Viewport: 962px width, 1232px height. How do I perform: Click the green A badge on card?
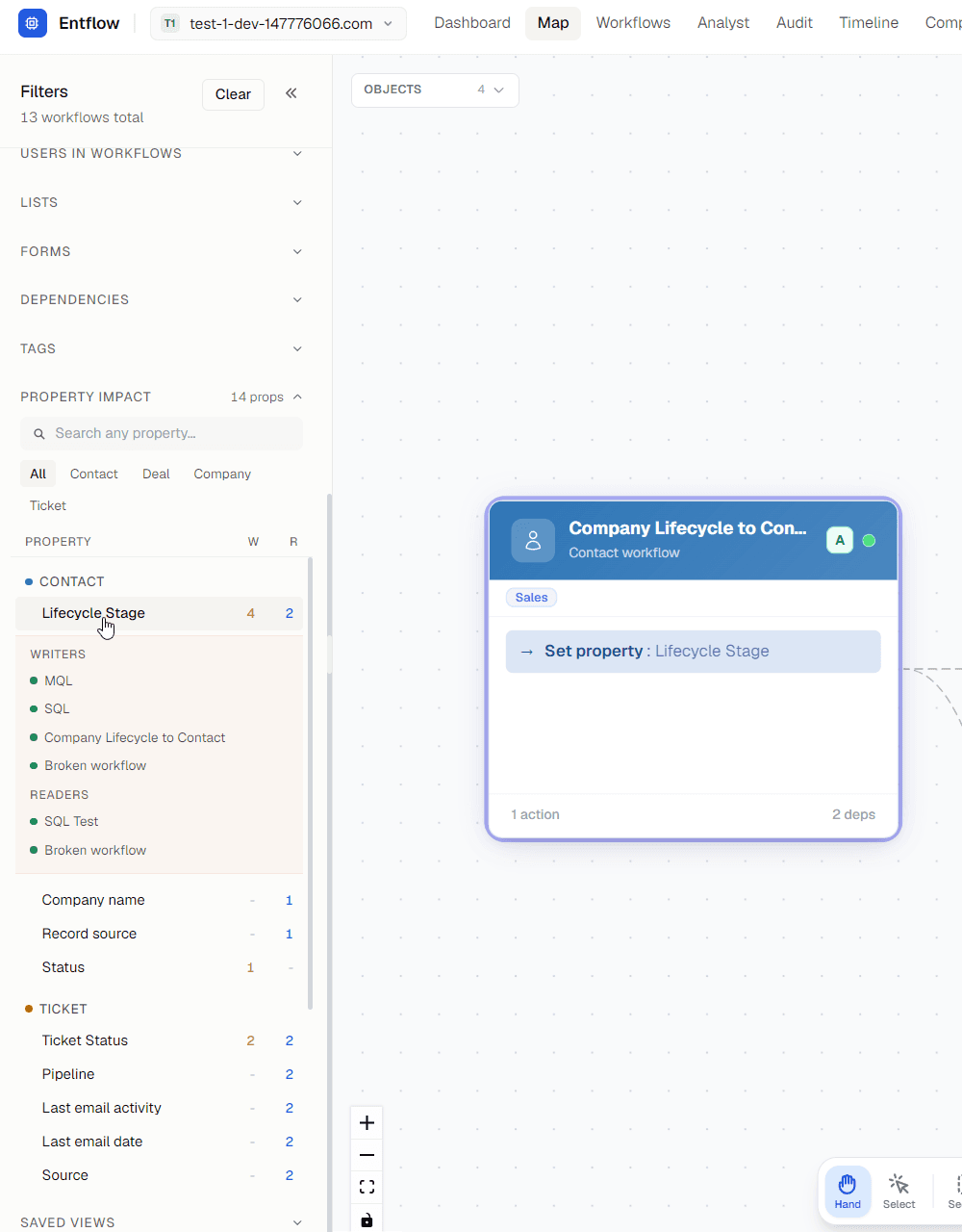click(840, 540)
